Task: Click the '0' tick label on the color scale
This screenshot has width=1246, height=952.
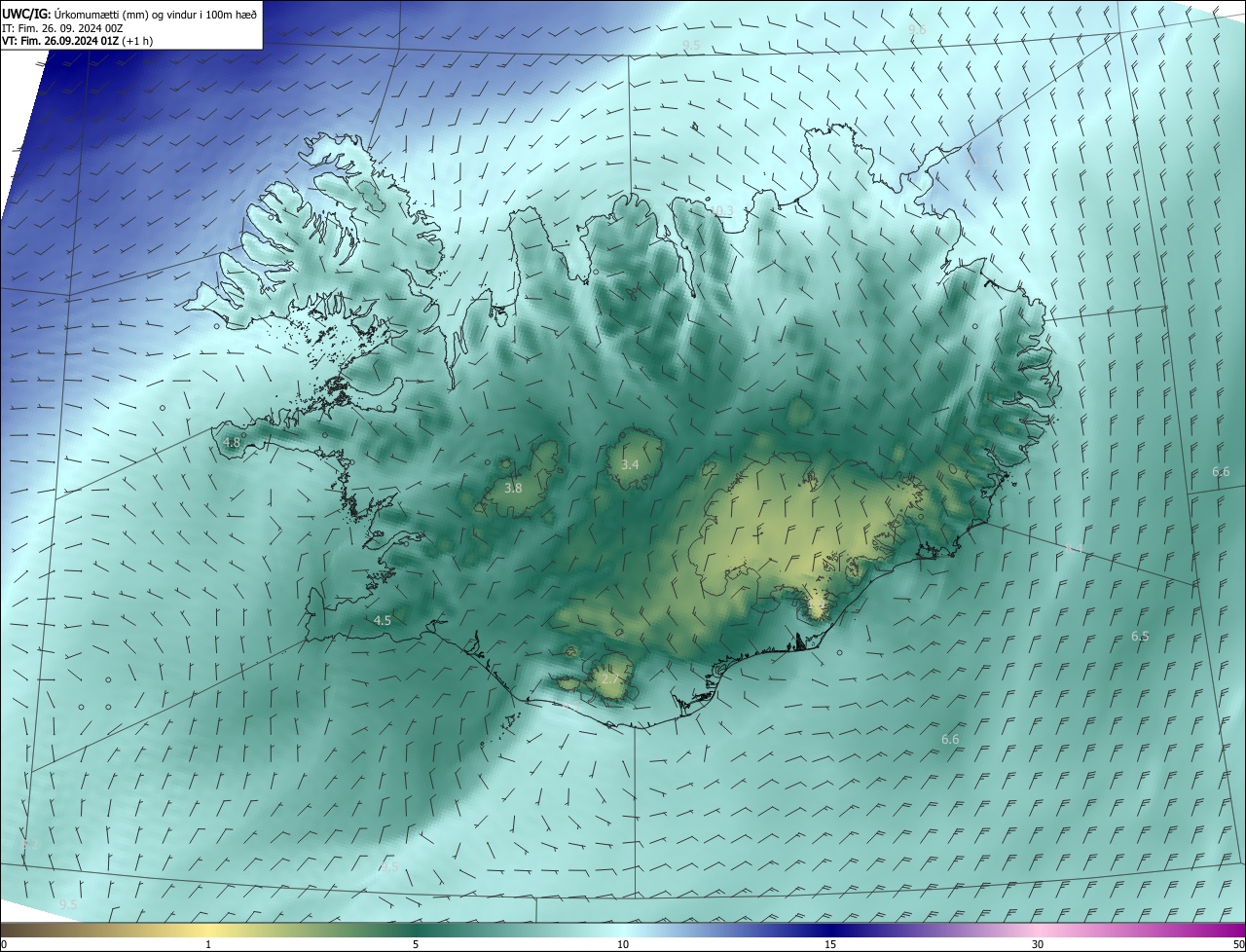Action: (4, 944)
